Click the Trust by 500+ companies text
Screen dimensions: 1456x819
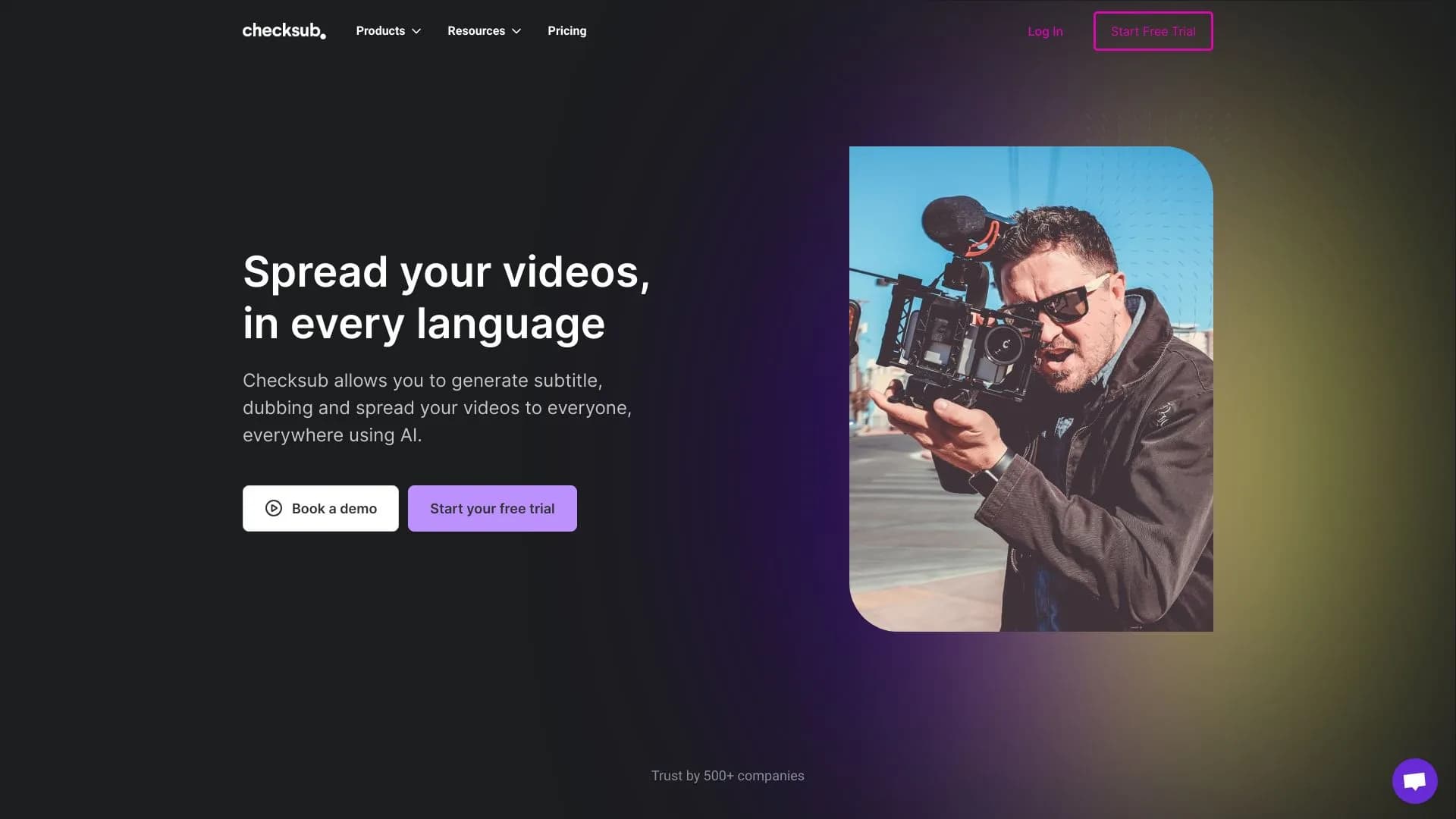[727, 776]
